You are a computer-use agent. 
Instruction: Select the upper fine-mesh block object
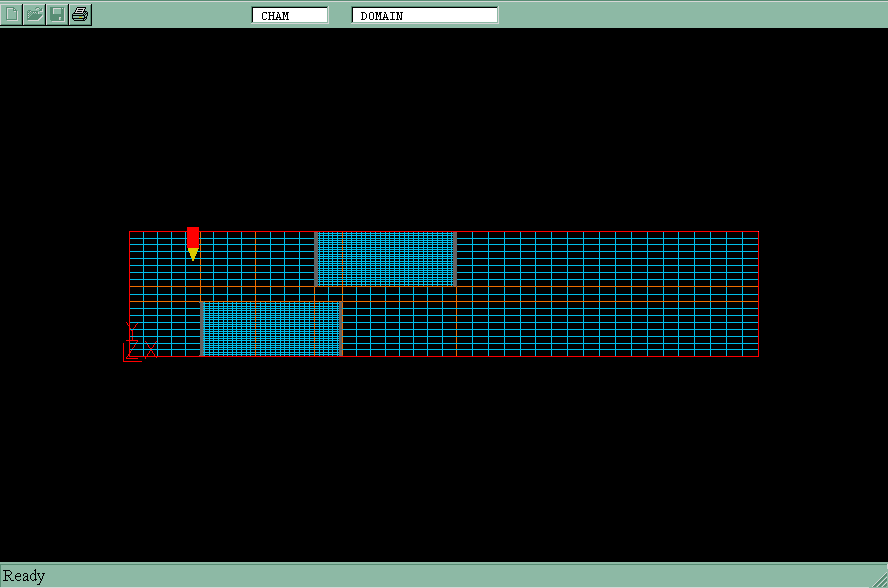[386, 259]
